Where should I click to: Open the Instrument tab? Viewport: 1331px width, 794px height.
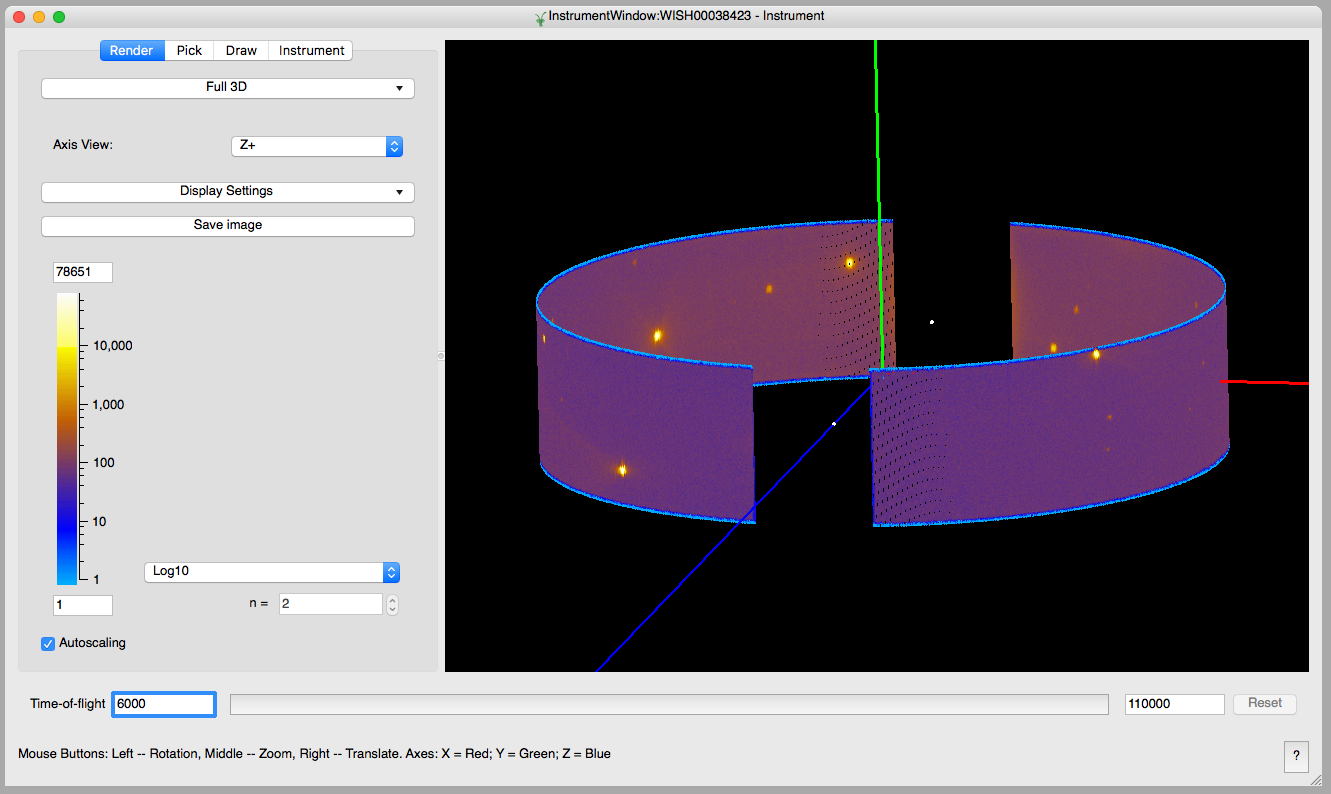311,50
